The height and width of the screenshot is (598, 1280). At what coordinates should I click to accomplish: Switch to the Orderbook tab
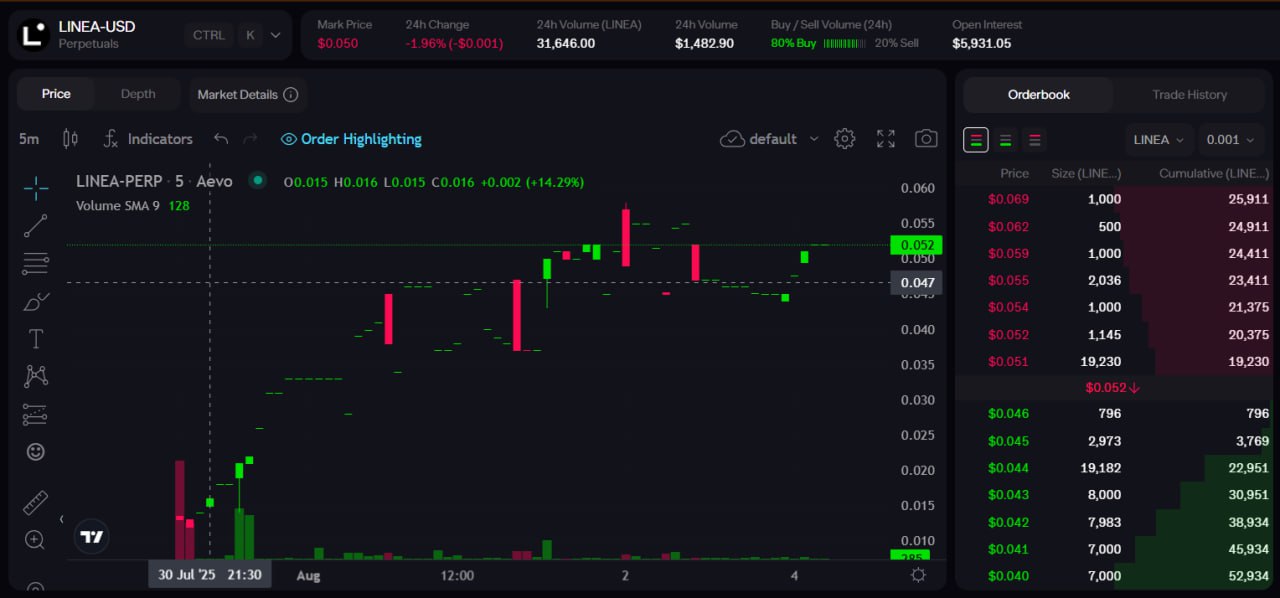point(1038,95)
